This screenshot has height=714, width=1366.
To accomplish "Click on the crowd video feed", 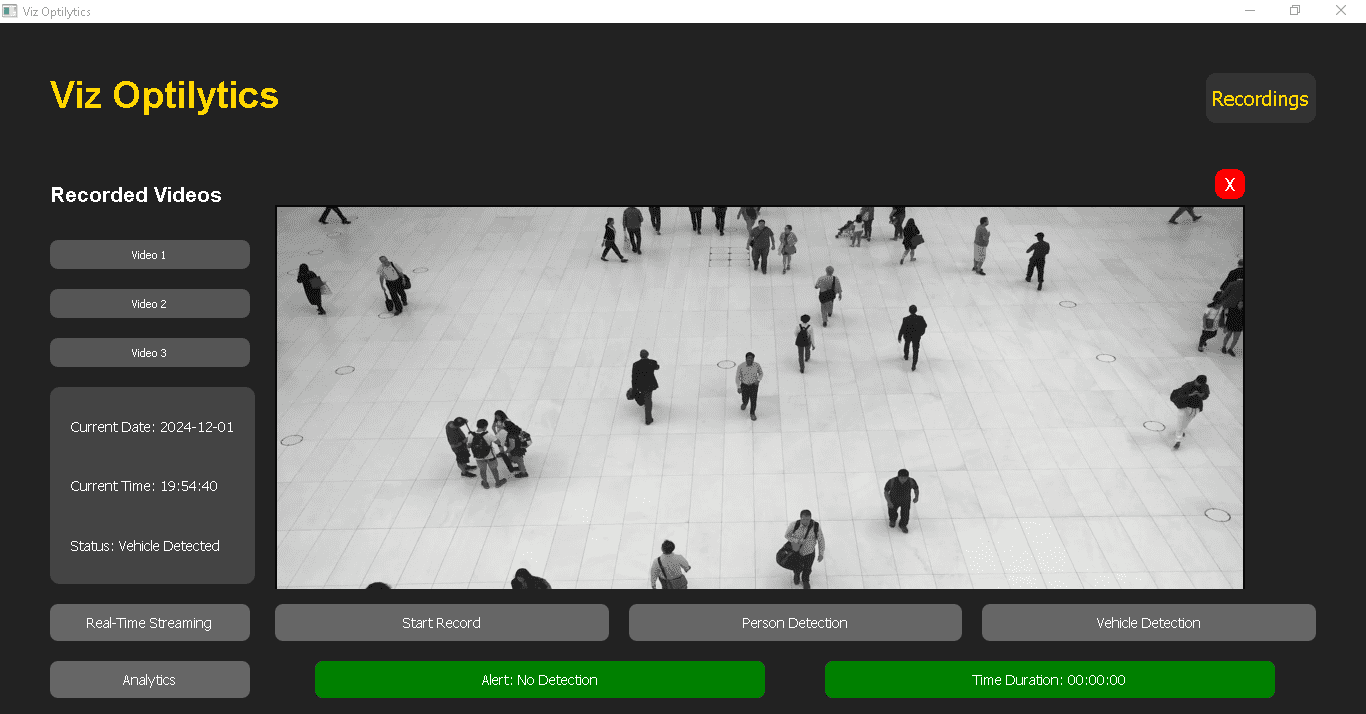I will click(760, 398).
